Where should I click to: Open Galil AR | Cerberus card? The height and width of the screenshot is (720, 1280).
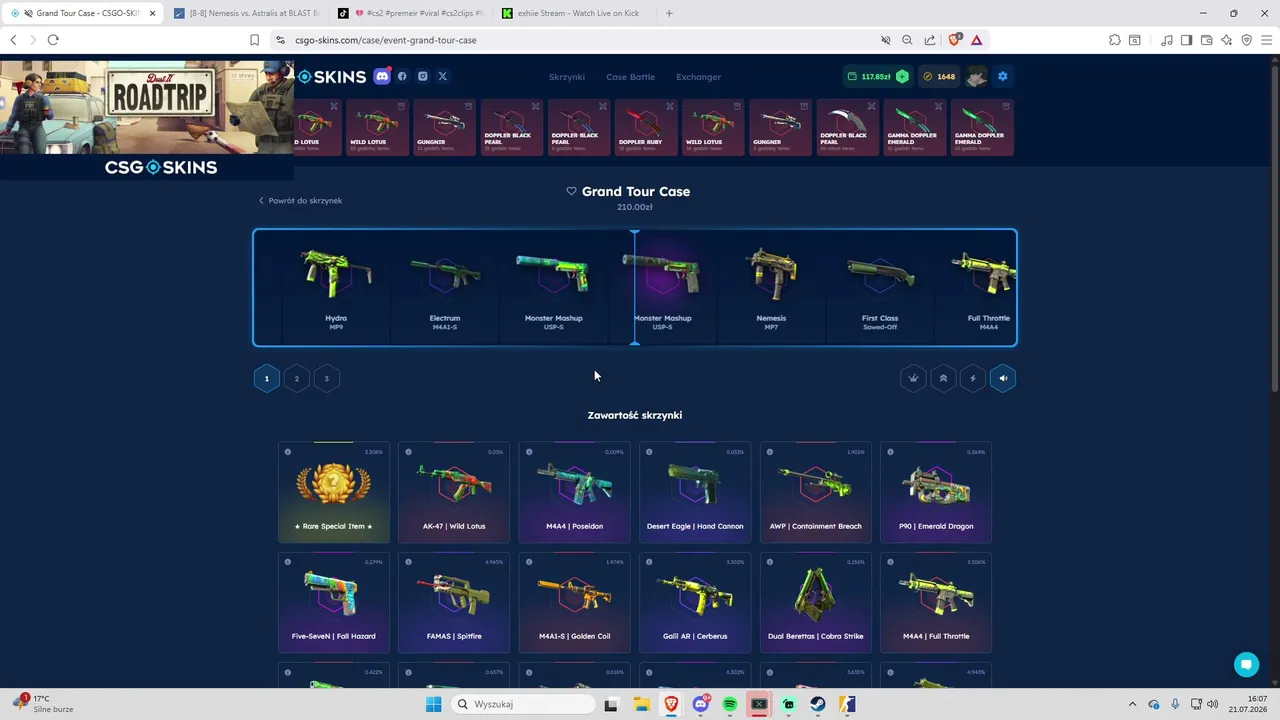[x=695, y=602]
